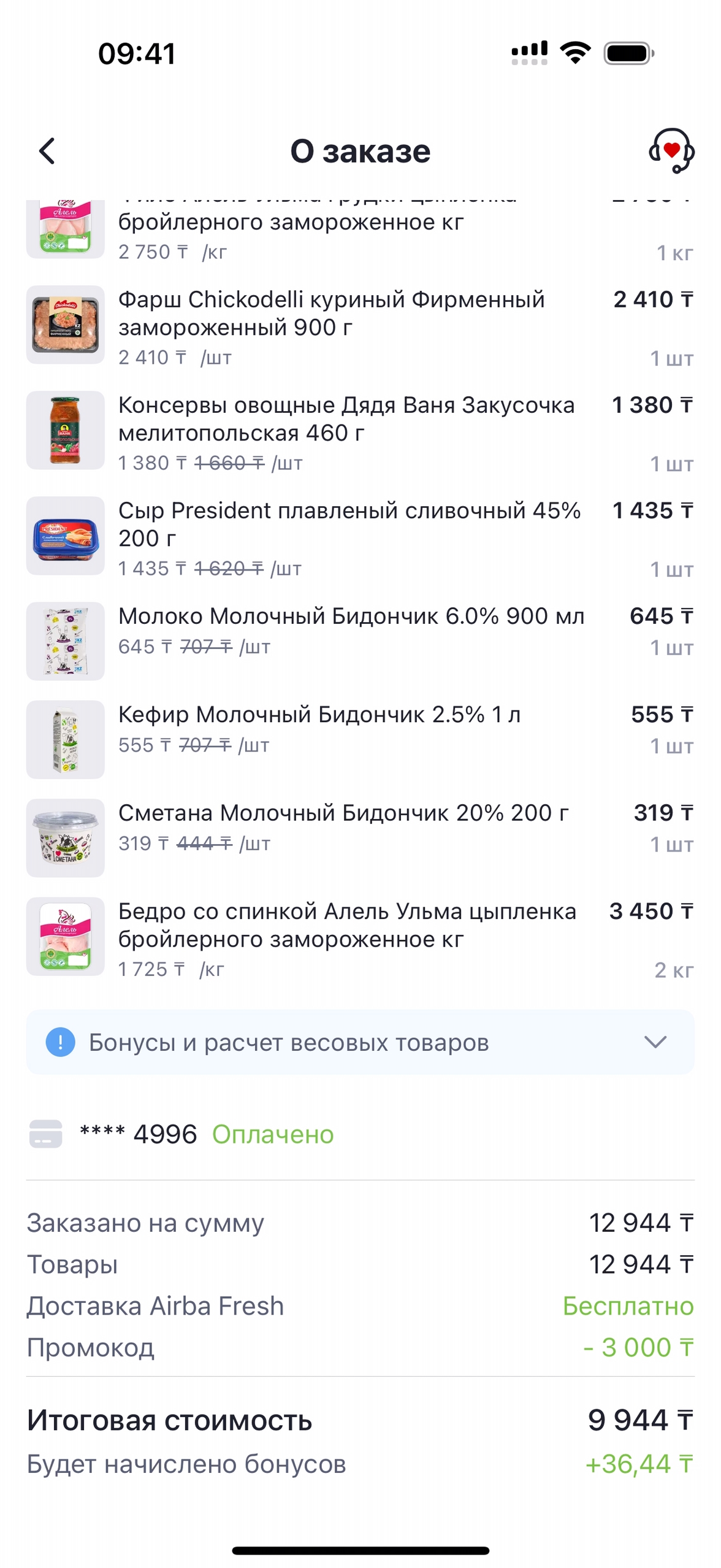Tap the battery status icon

[x=628, y=53]
